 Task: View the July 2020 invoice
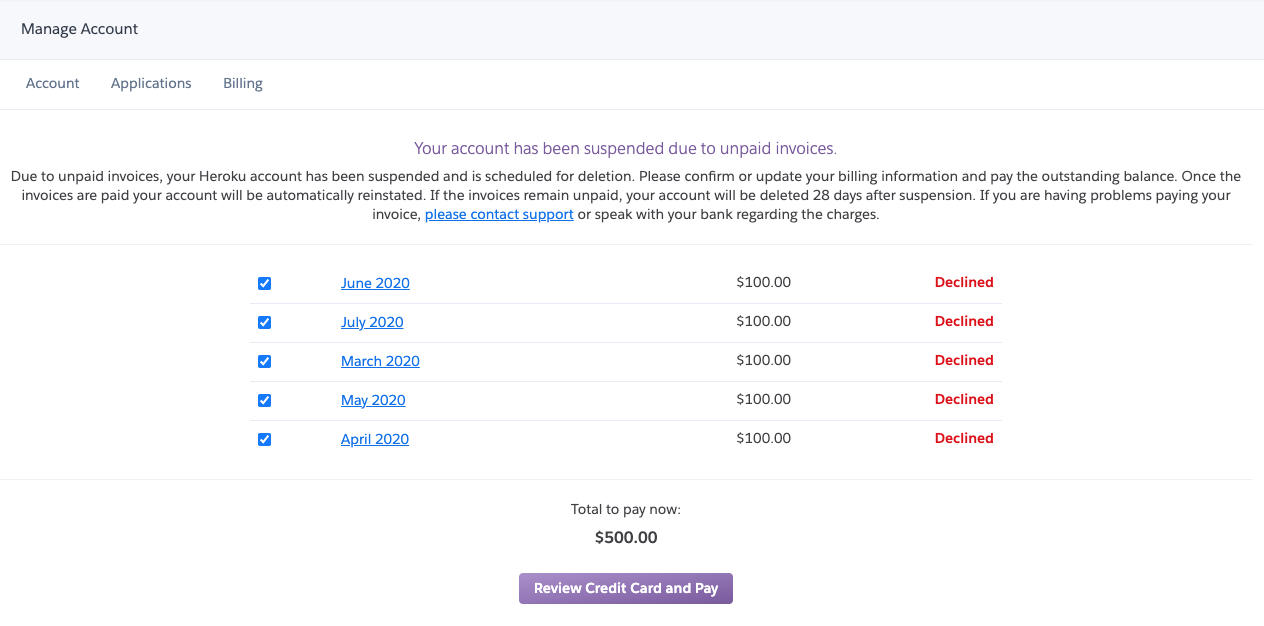372,322
